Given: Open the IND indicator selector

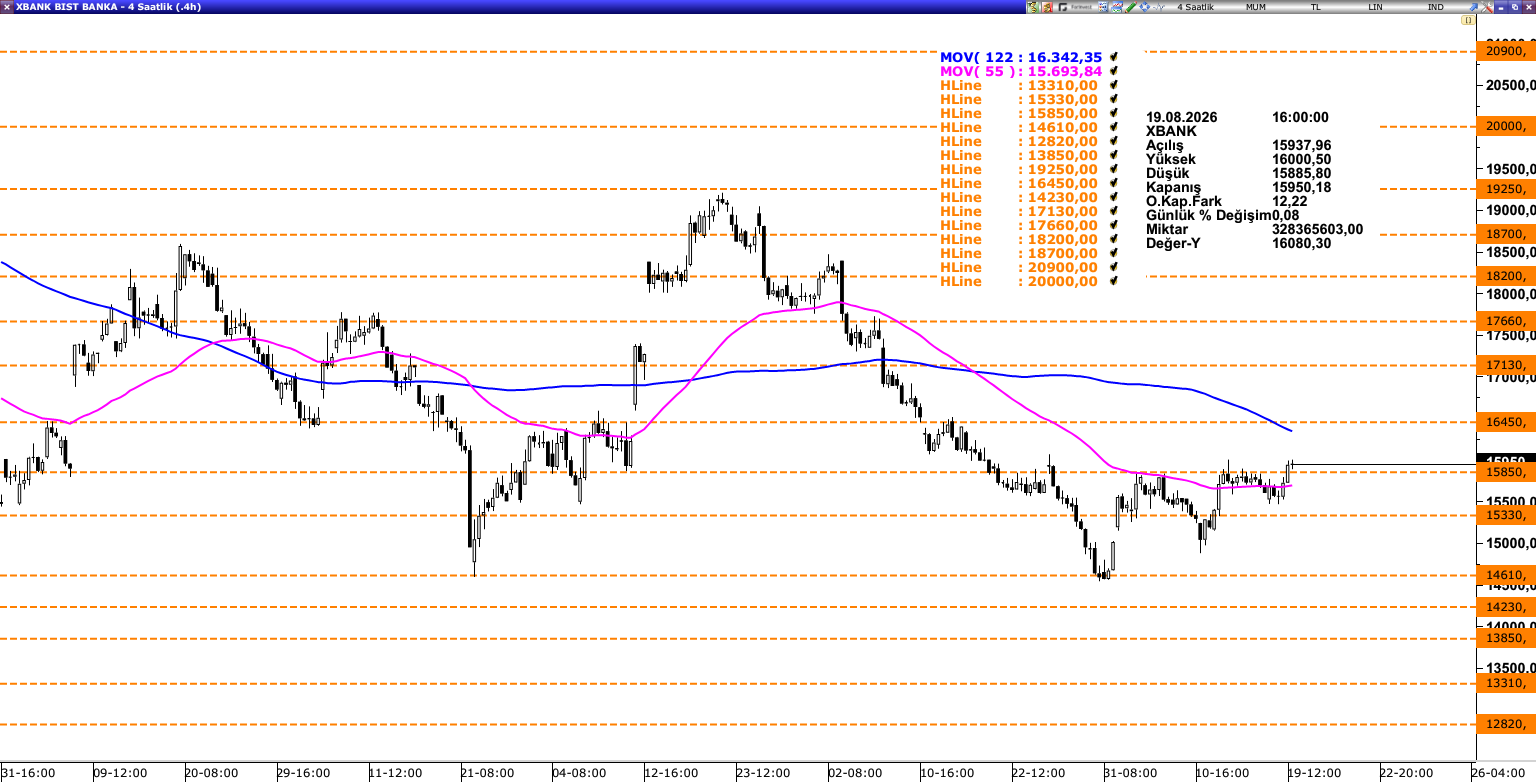Looking at the screenshot, I should click(x=1435, y=7).
